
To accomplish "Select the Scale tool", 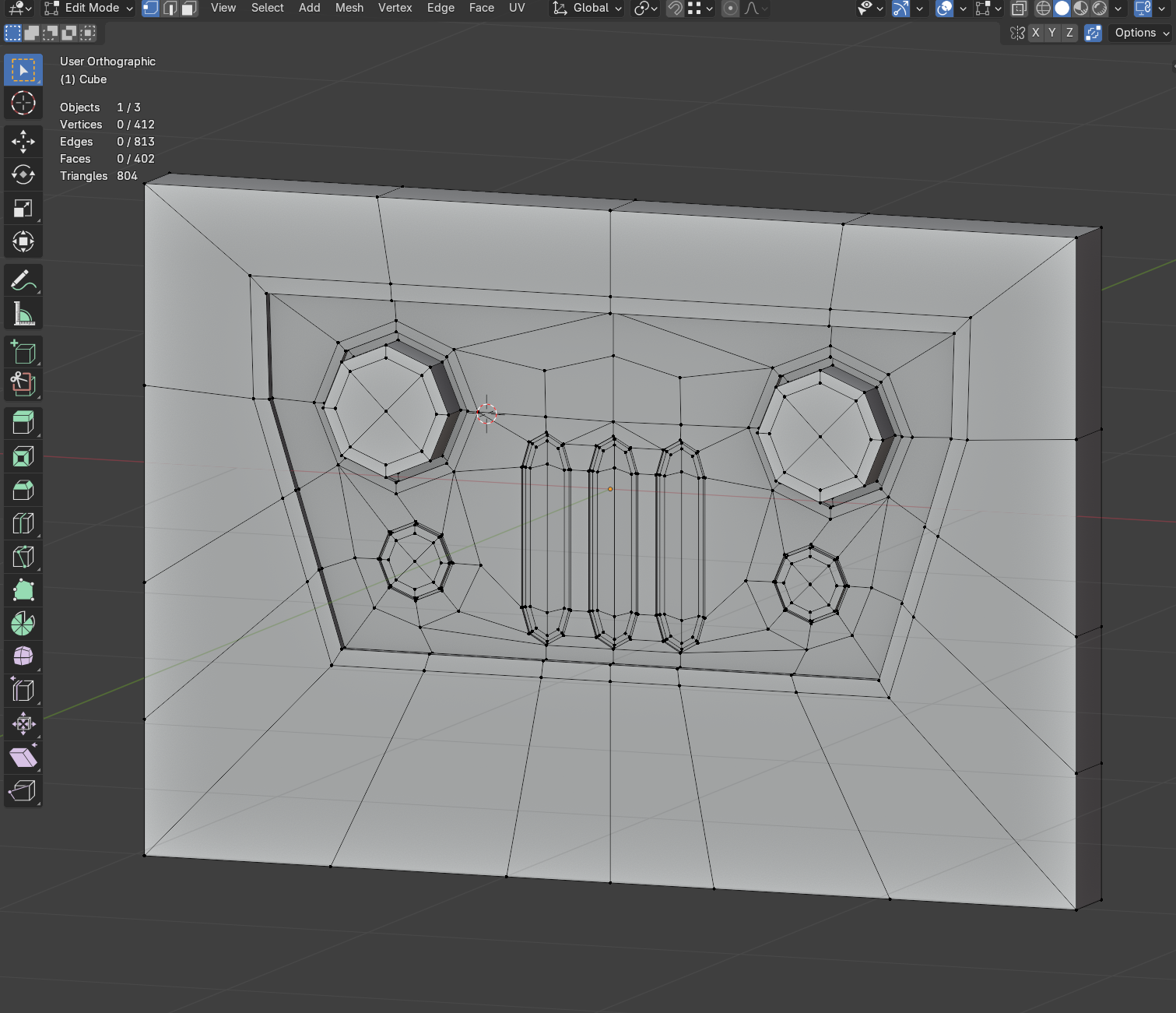I will [23, 208].
